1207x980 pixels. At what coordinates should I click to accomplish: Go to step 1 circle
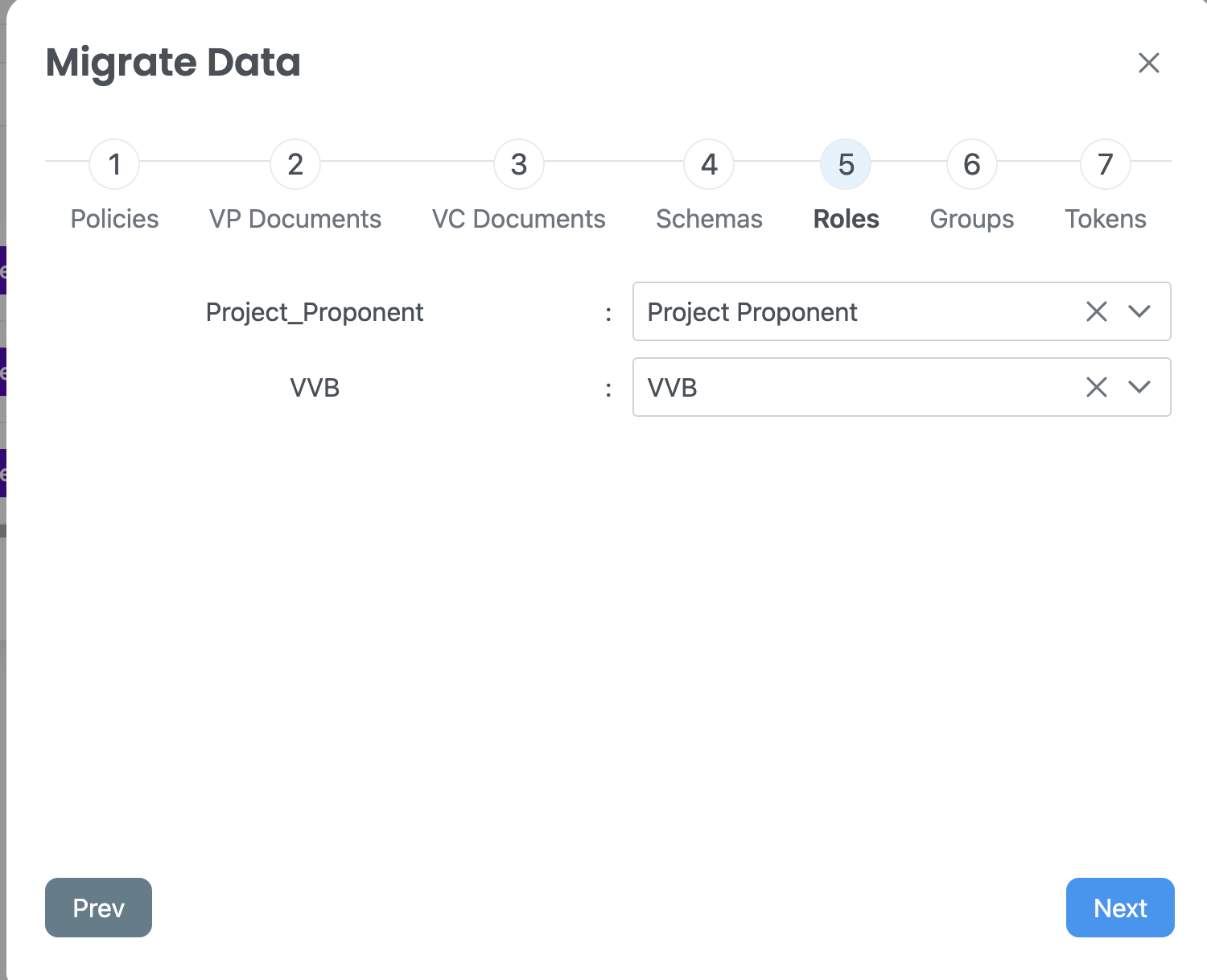(x=114, y=164)
